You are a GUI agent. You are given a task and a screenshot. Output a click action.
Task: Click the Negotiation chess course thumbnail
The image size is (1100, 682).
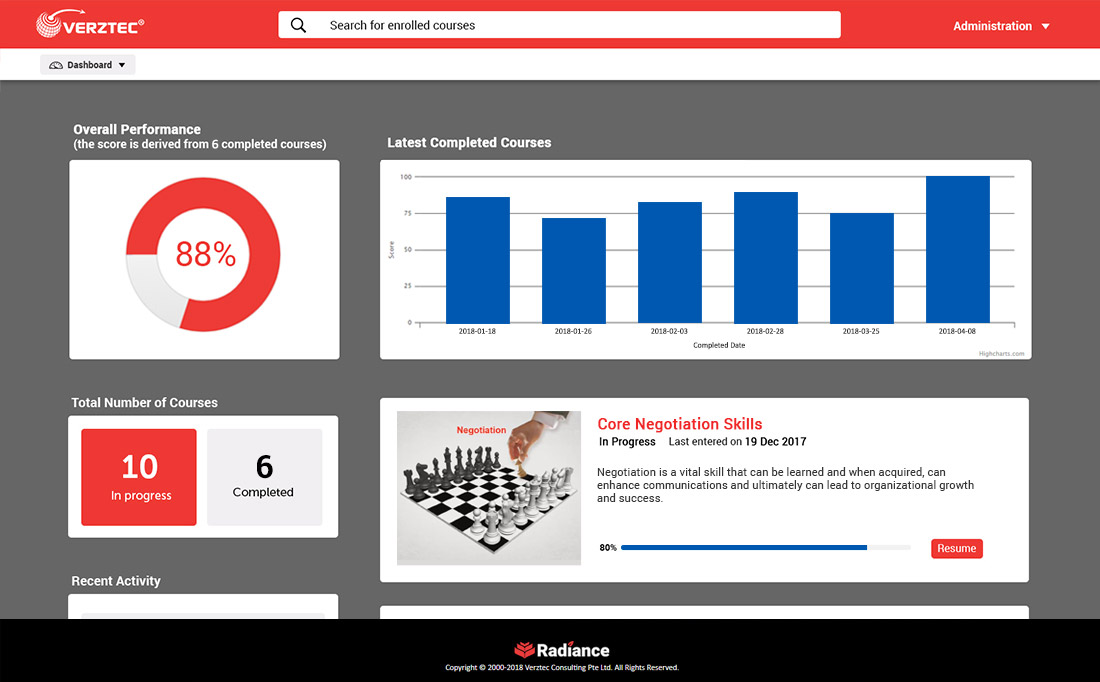[488, 488]
